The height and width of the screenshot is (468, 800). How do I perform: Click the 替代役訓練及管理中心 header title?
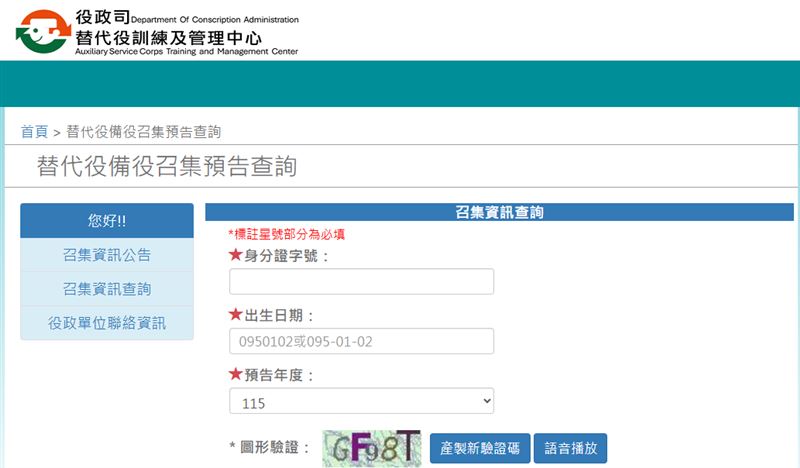tap(168, 38)
